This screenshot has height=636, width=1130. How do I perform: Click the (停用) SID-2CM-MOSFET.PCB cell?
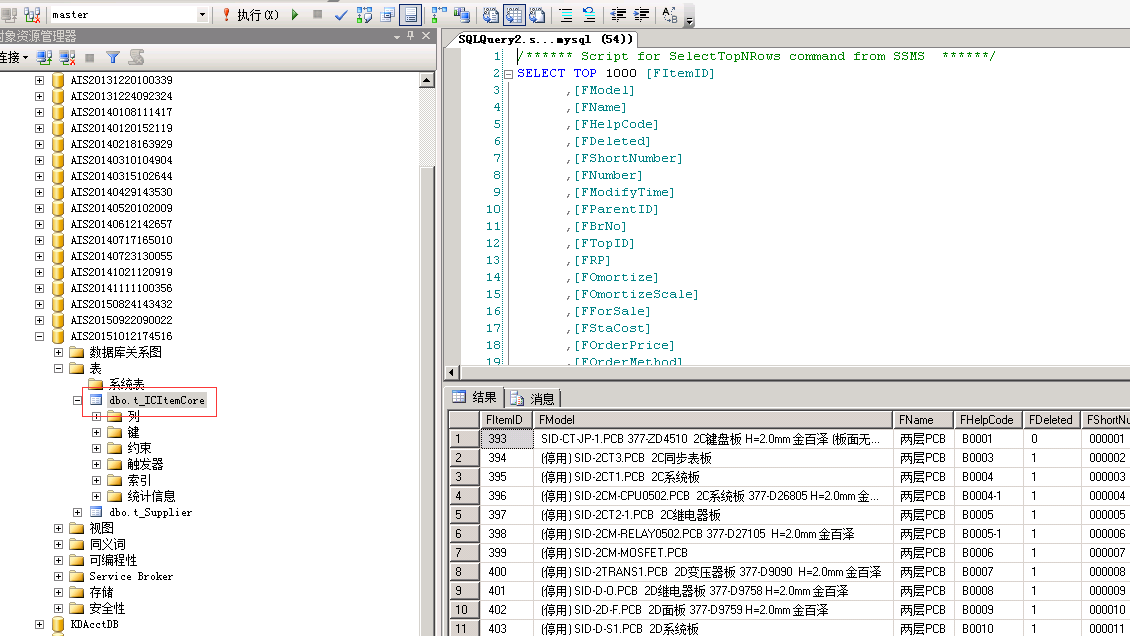pos(712,553)
